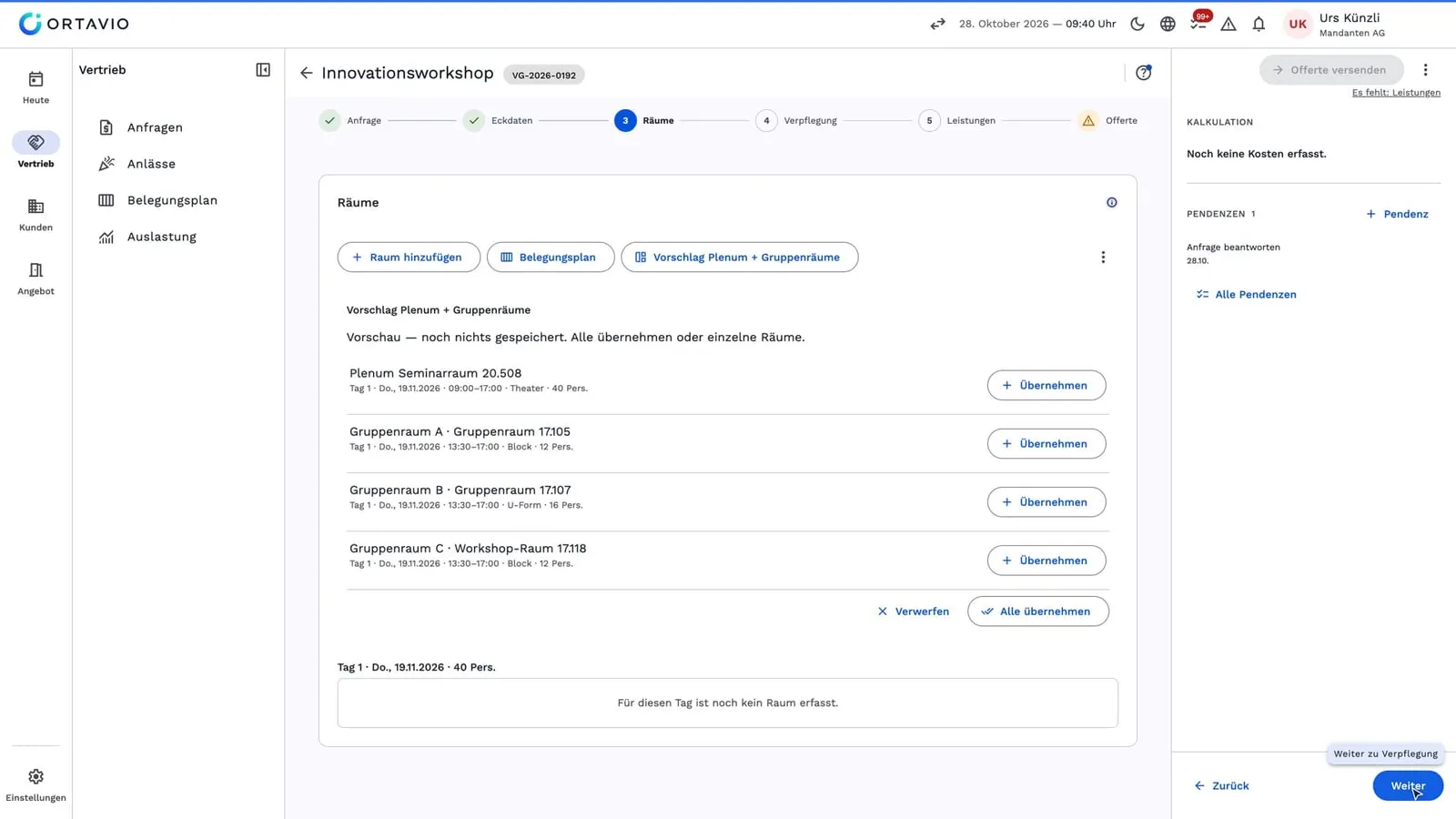Open Alle Pendenzen link
The height and width of the screenshot is (819, 1456).
(1246, 294)
